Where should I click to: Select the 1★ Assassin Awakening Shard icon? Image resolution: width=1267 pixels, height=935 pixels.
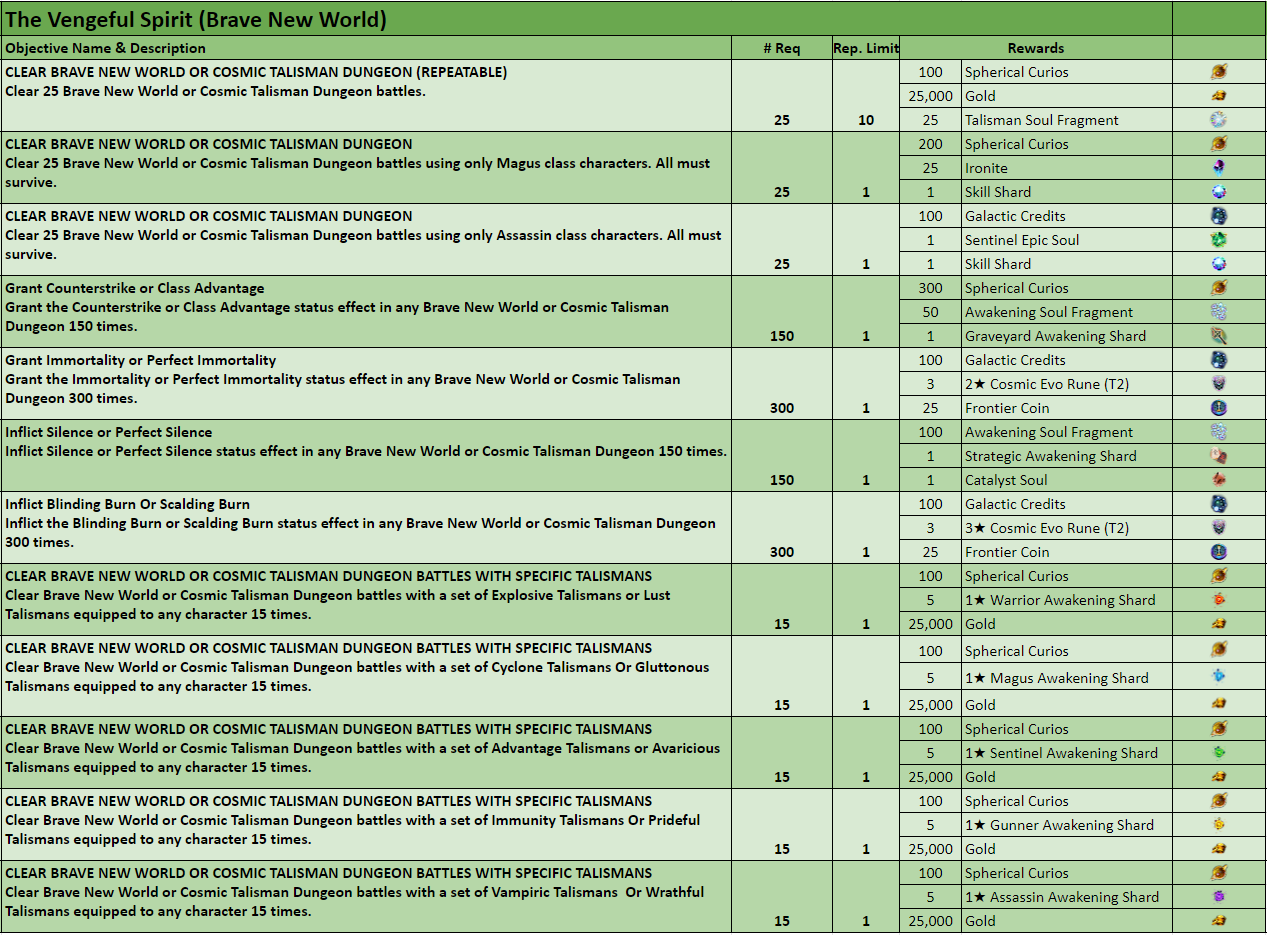click(1218, 897)
